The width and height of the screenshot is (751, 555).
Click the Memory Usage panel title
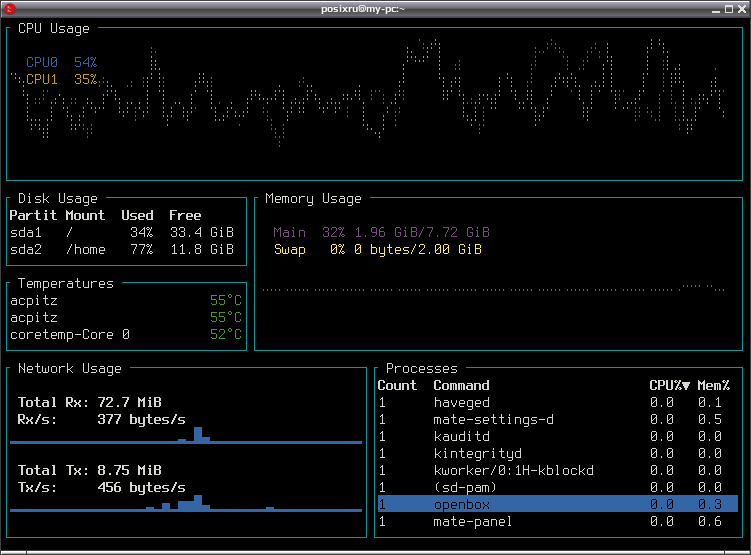[x=313, y=198]
